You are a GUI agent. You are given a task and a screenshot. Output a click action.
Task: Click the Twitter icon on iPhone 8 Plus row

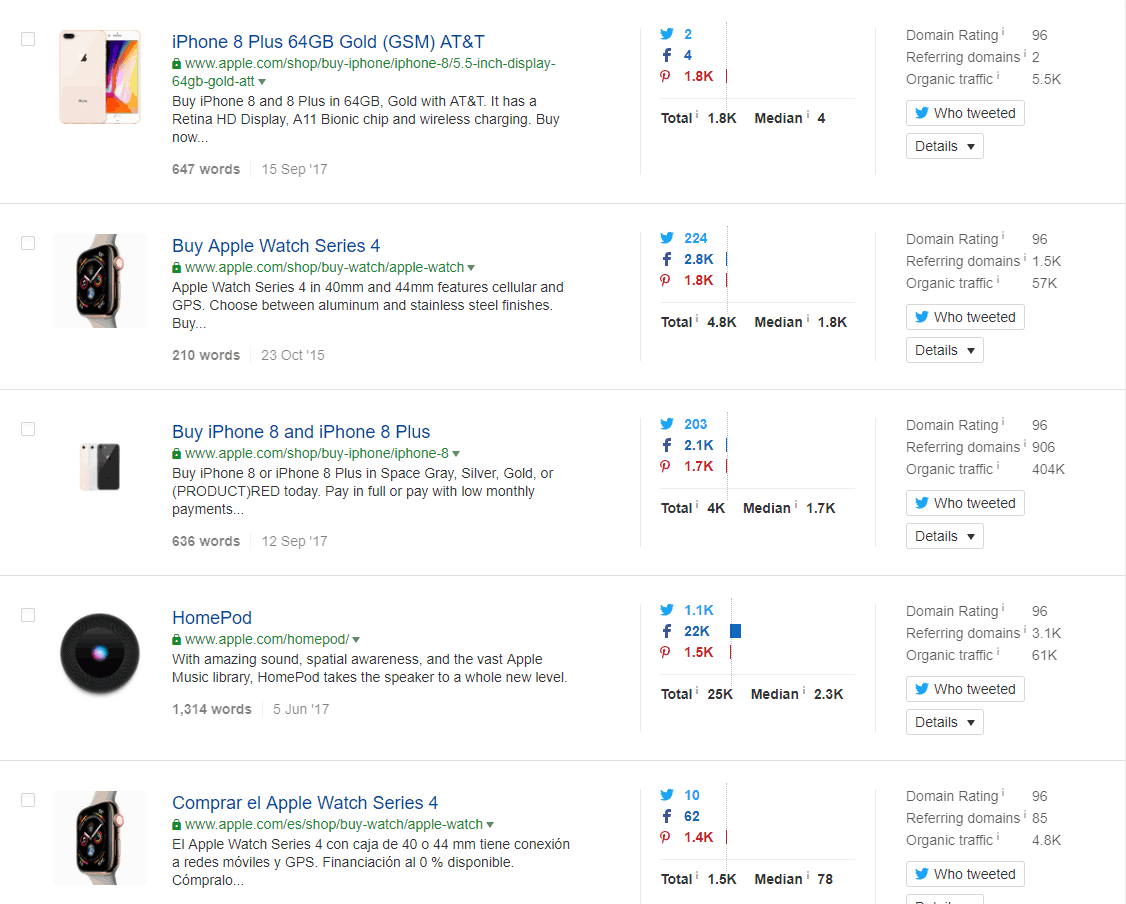click(x=666, y=33)
